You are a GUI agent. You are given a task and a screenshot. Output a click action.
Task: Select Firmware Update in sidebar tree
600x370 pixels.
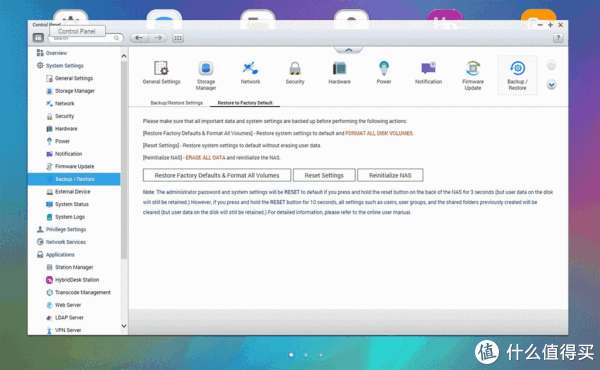pos(74,166)
